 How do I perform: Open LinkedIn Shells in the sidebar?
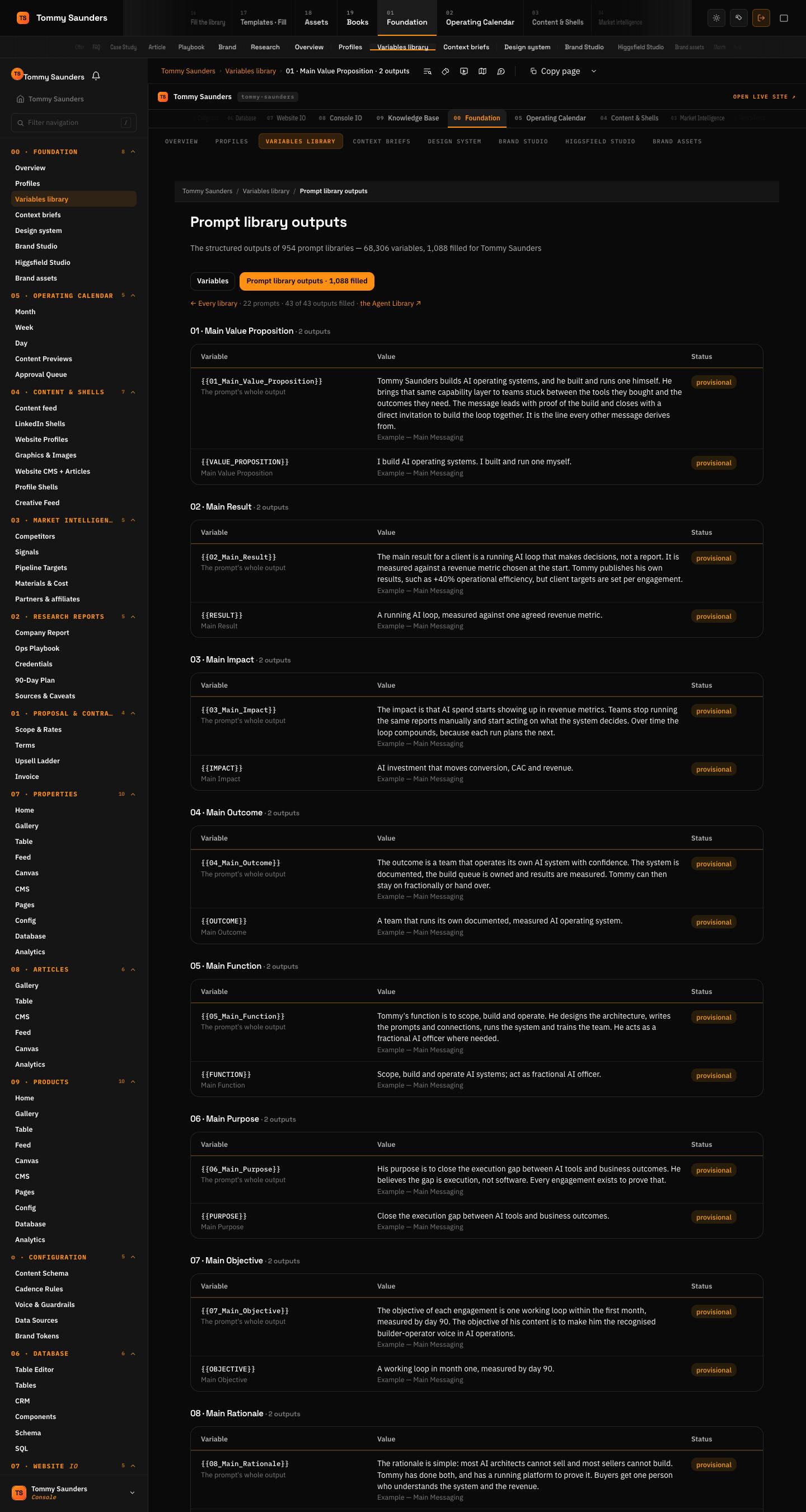[x=40, y=424]
